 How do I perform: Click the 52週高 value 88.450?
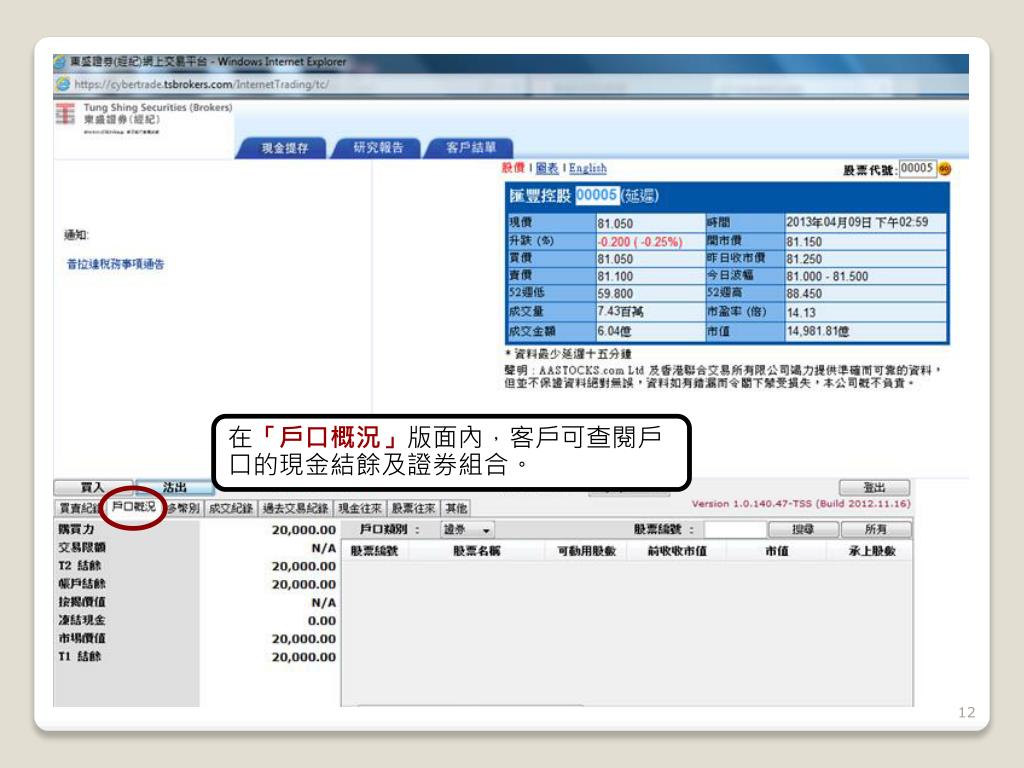click(x=804, y=294)
